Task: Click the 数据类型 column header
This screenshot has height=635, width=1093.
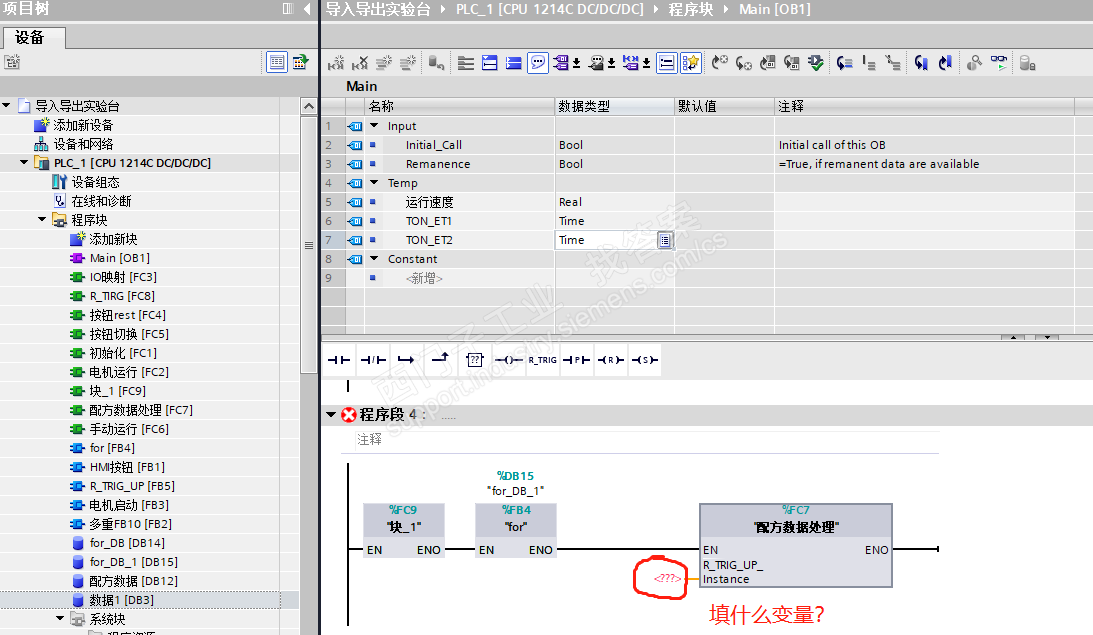Action: tap(613, 106)
